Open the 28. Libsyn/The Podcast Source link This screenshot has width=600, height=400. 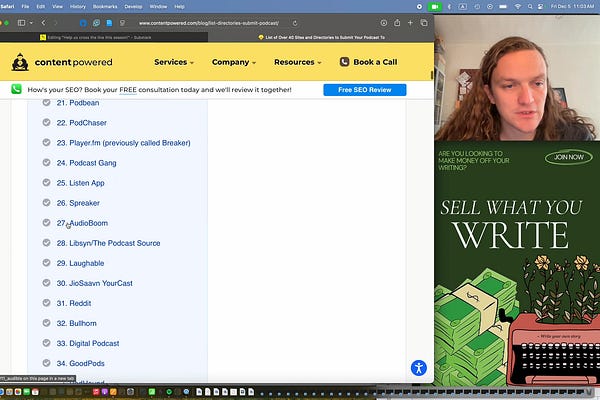(108, 243)
